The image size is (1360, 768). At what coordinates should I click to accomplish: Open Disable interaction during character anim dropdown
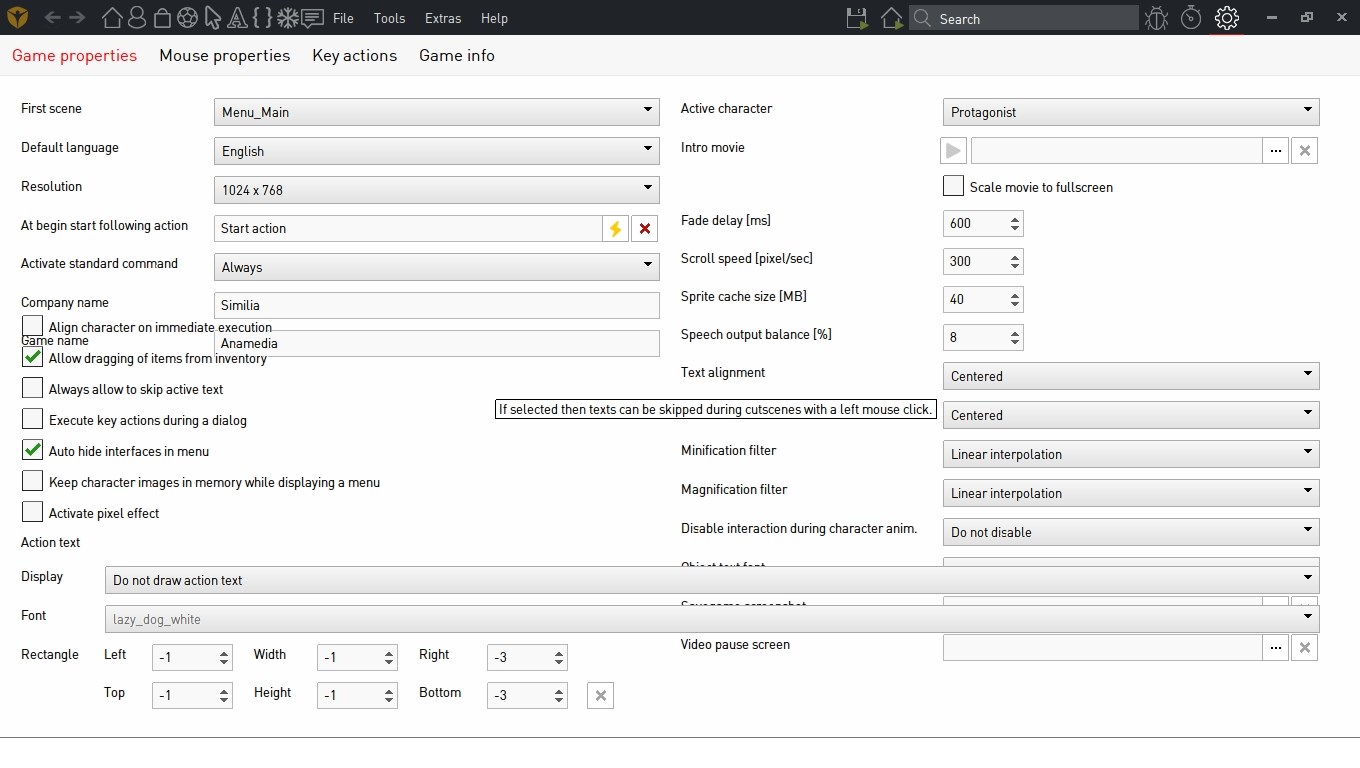pyautogui.click(x=1131, y=532)
